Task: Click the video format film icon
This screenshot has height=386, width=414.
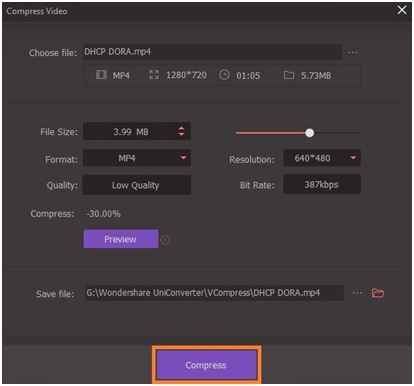Action: [x=101, y=75]
